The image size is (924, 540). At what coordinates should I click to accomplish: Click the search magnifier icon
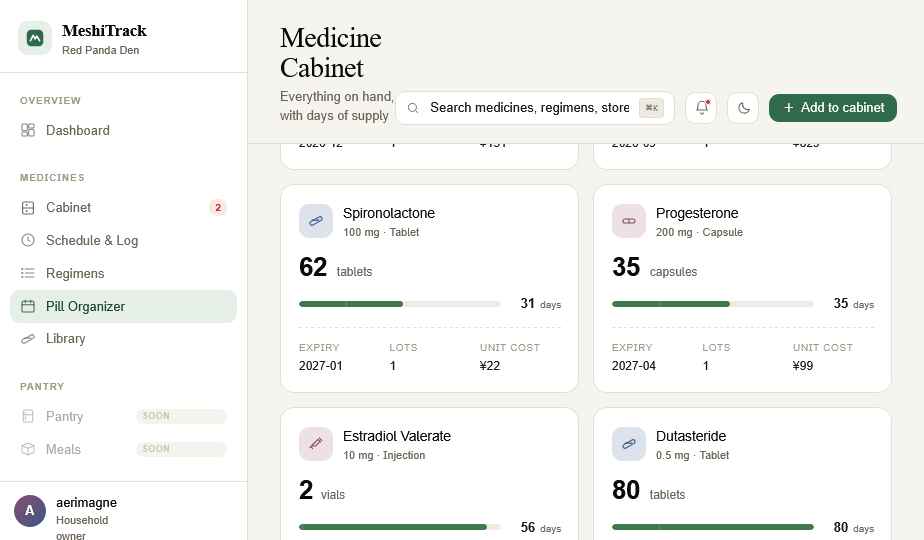tap(413, 108)
